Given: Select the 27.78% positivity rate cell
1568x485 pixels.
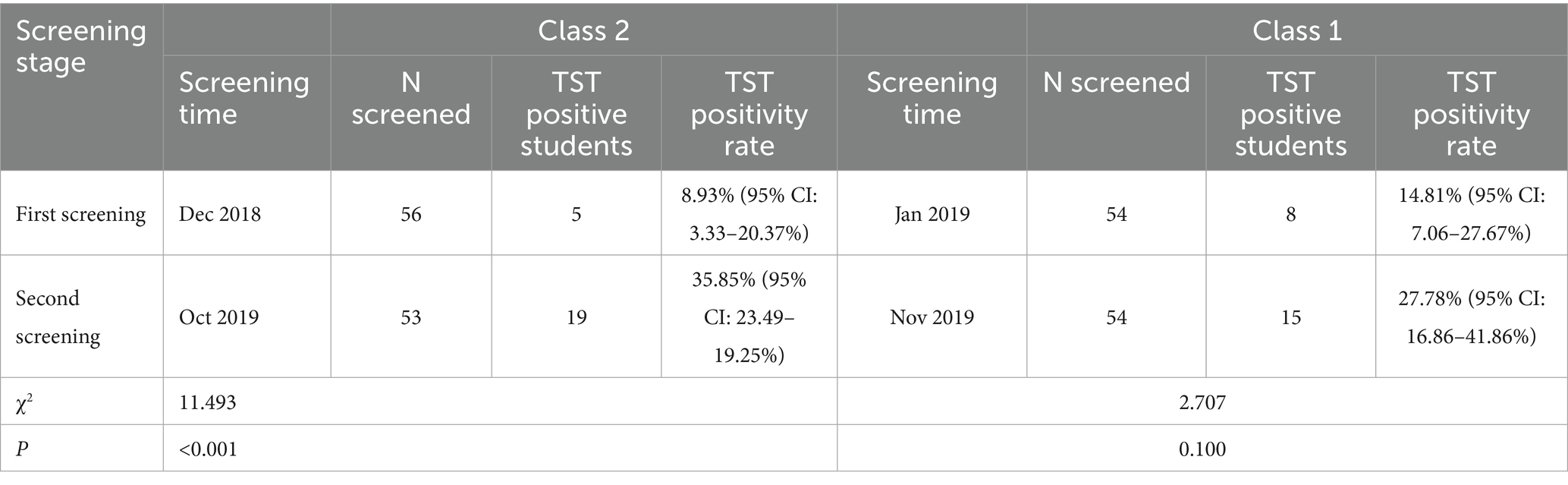Looking at the screenshot, I should coord(1471,317).
